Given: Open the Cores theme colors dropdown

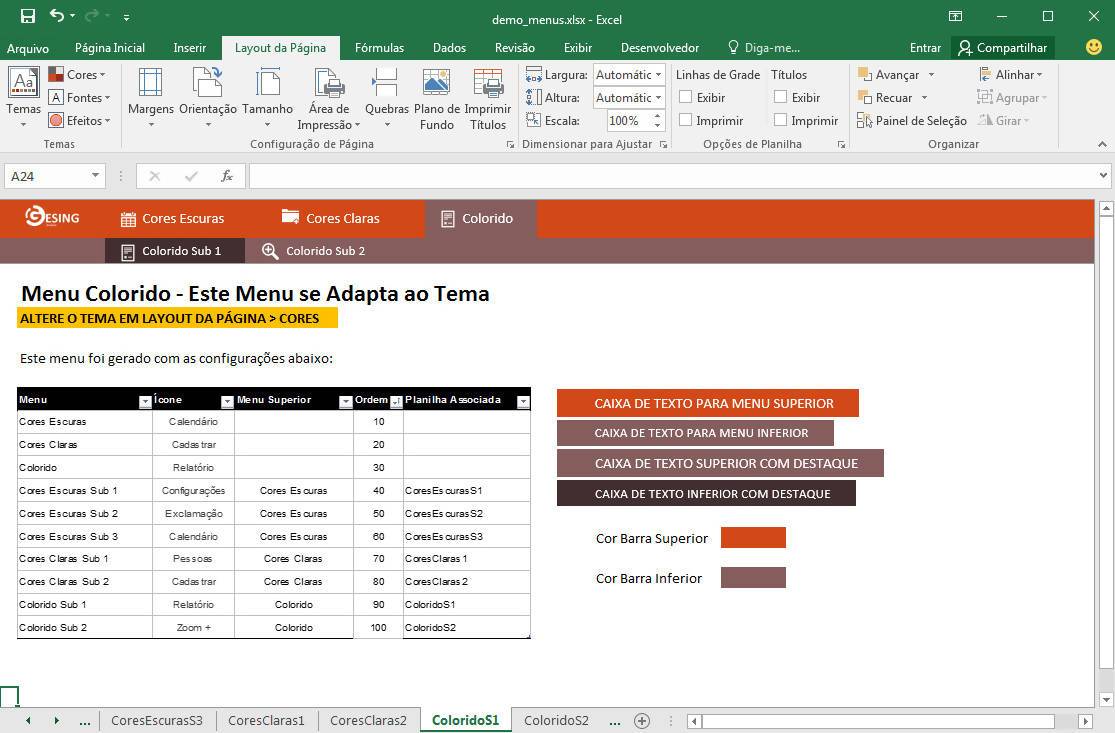Looking at the screenshot, I should pyautogui.click(x=80, y=75).
